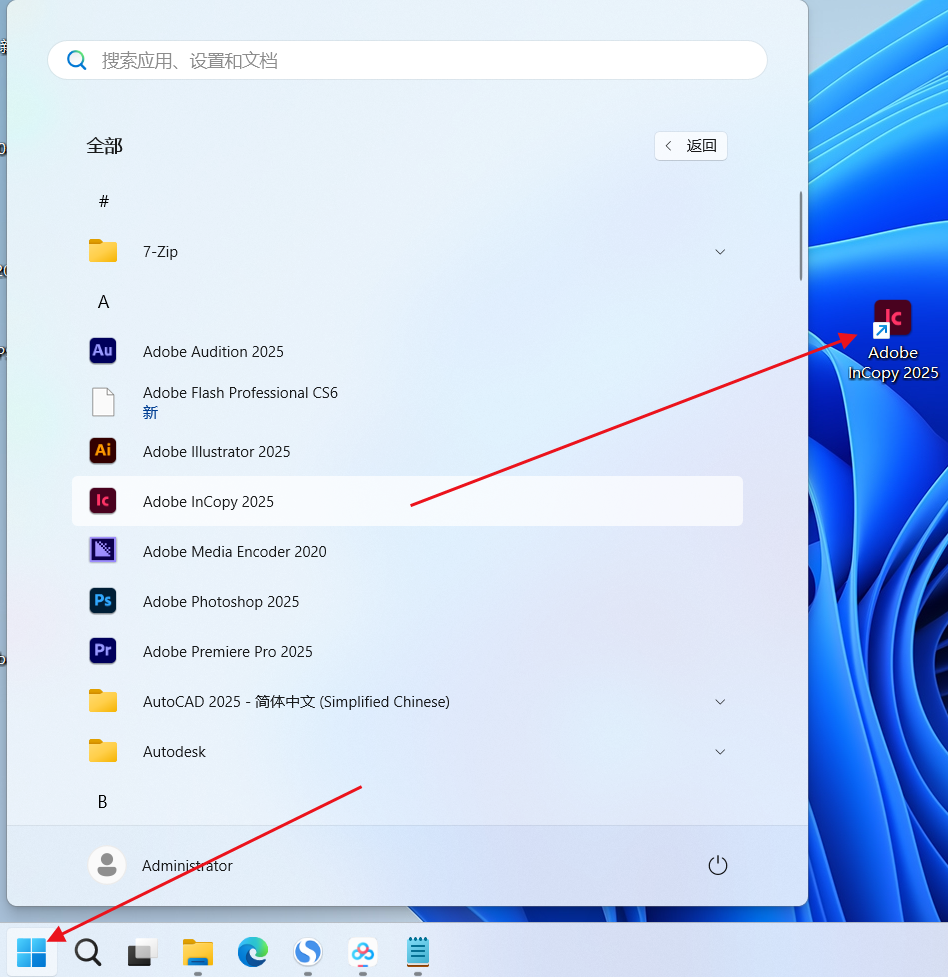The width and height of the screenshot is (948, 977).
Task: Open the Notepad taskbar icon
Action: point(418,952)
